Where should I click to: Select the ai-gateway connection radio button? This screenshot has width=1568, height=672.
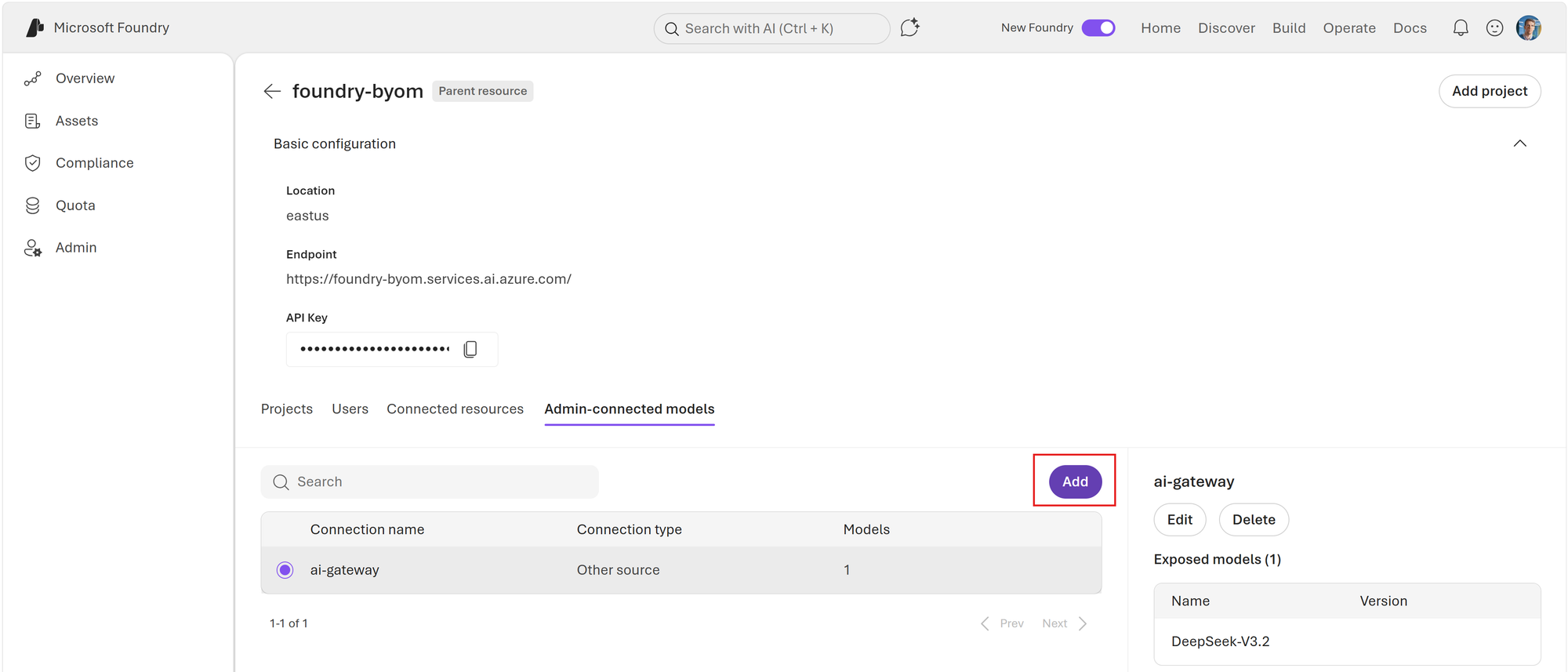click(285, 570)
